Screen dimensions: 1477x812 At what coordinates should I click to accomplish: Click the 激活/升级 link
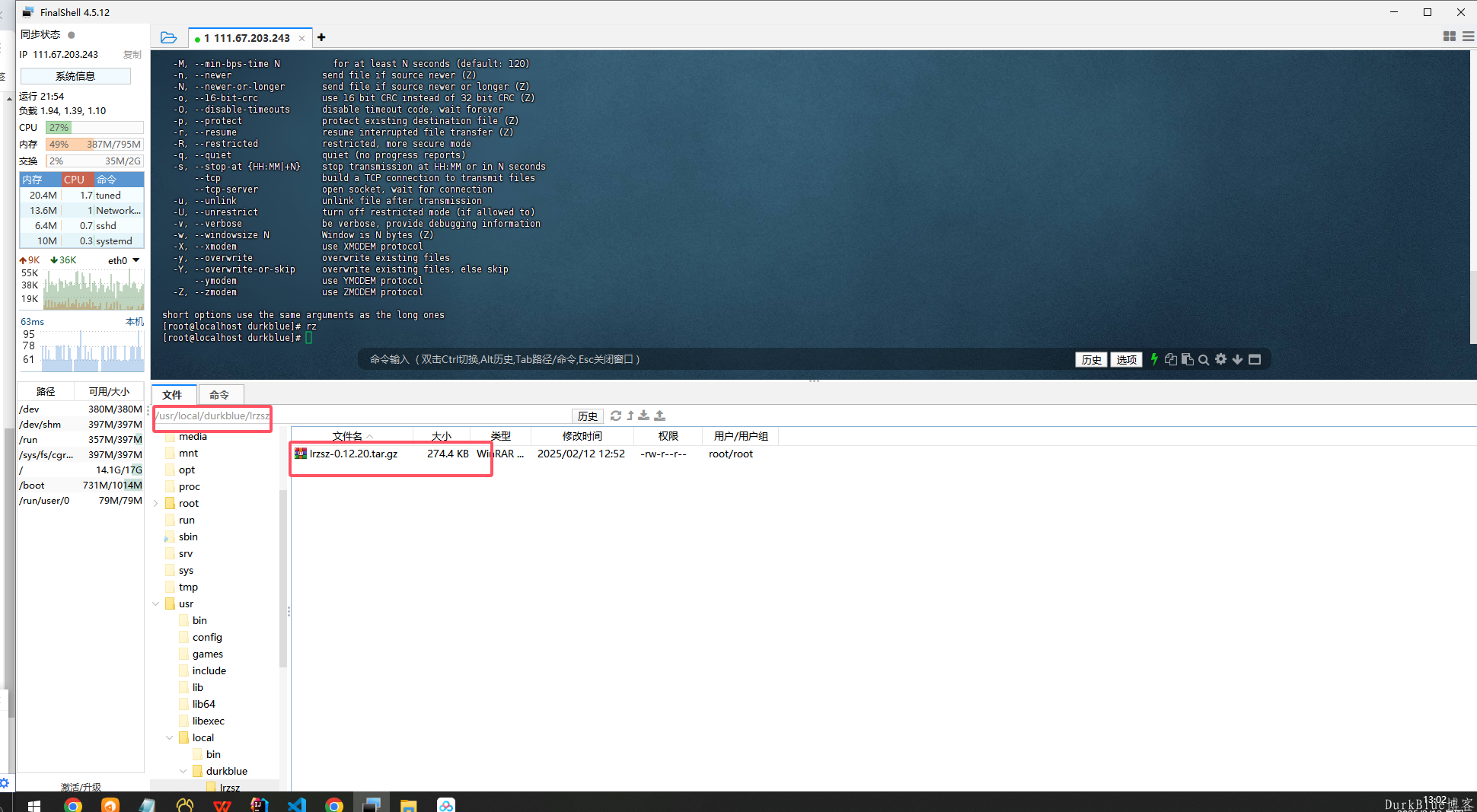pyautogui.click(x=81, y=787)
